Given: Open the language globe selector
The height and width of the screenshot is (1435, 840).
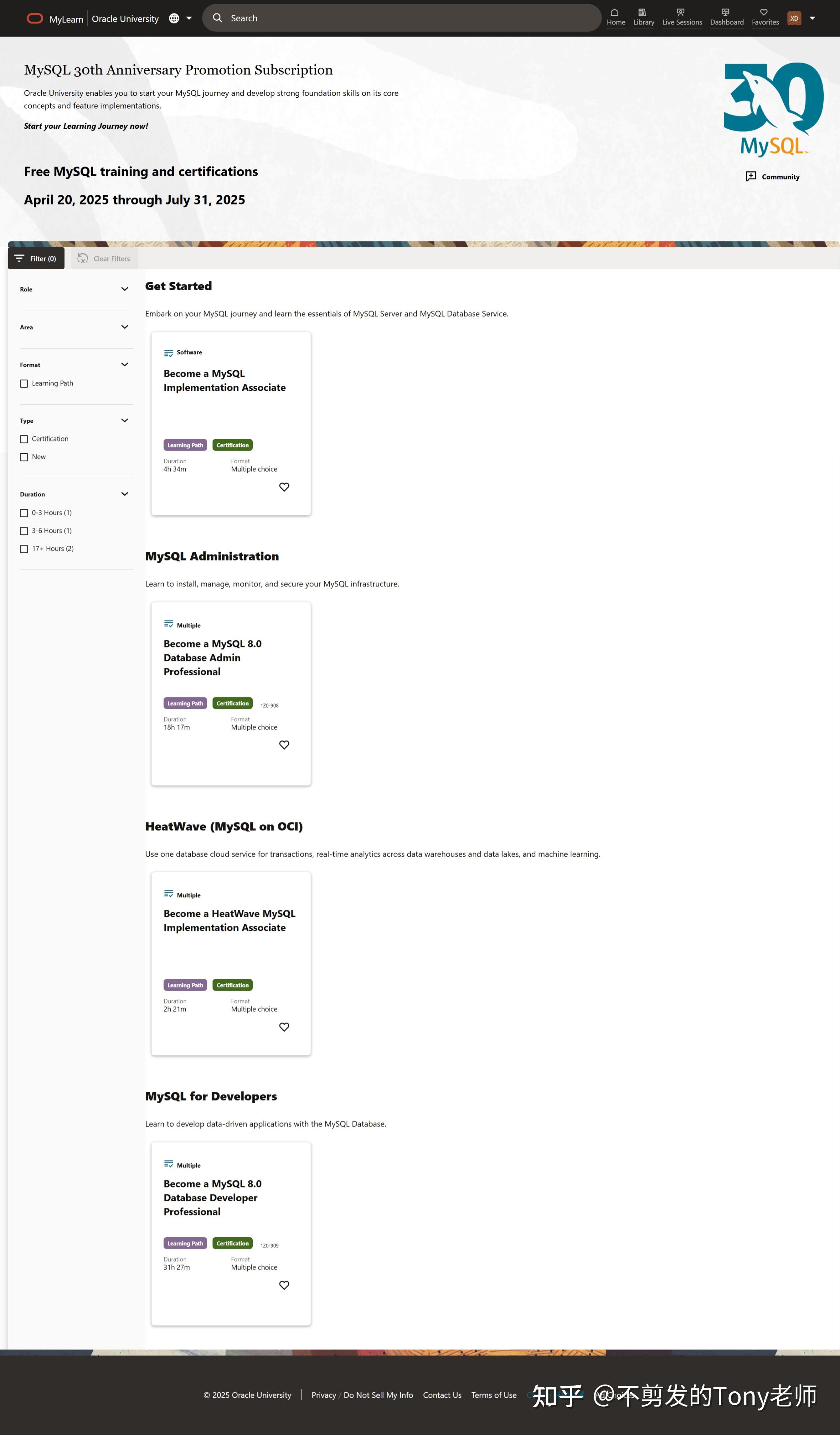Looking at the screenshot, I should 174,18.
